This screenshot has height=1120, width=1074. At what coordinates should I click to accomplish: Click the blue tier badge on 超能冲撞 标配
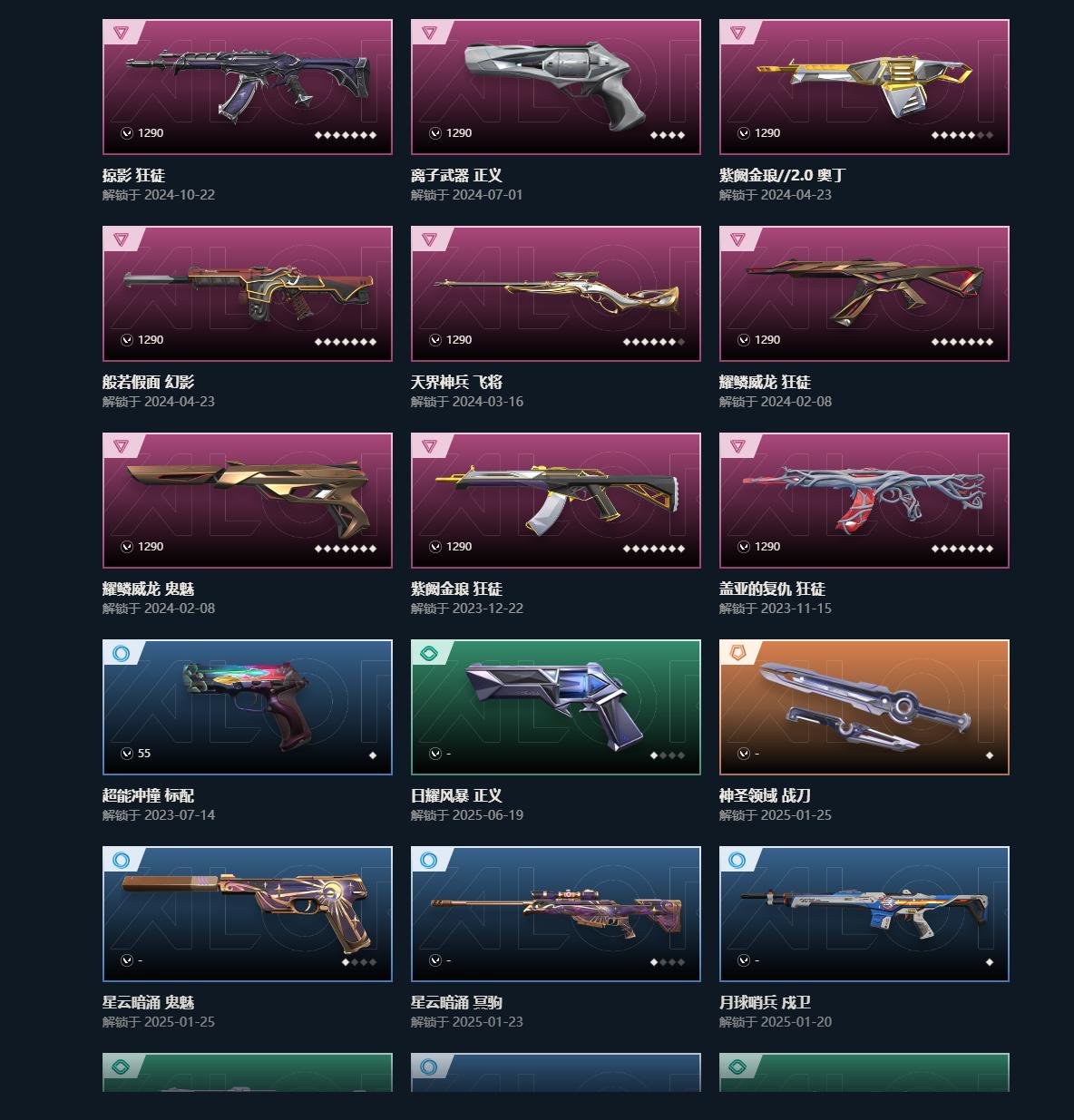[121, 653]
